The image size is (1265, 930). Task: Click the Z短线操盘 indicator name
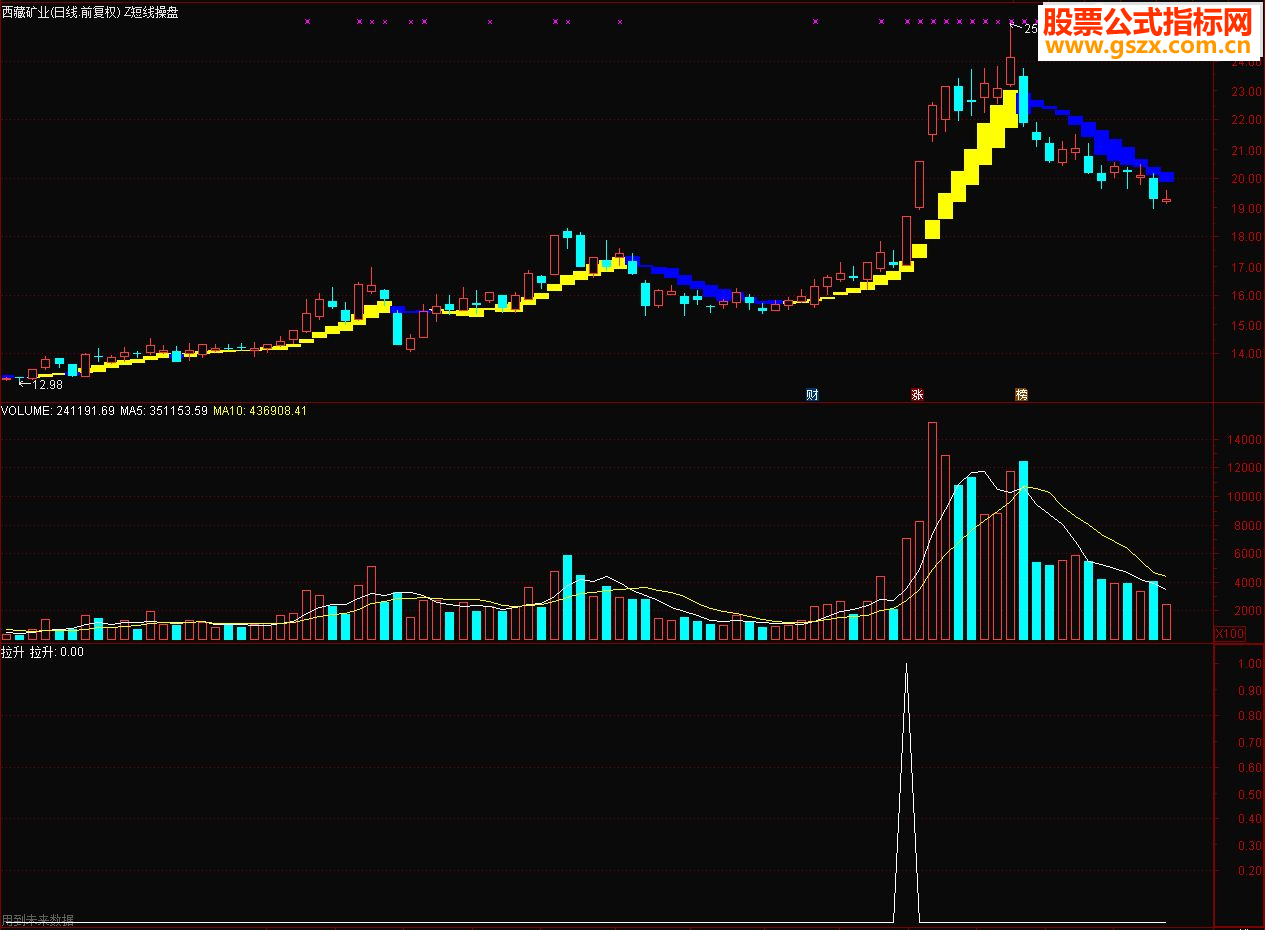coord(151,12)
